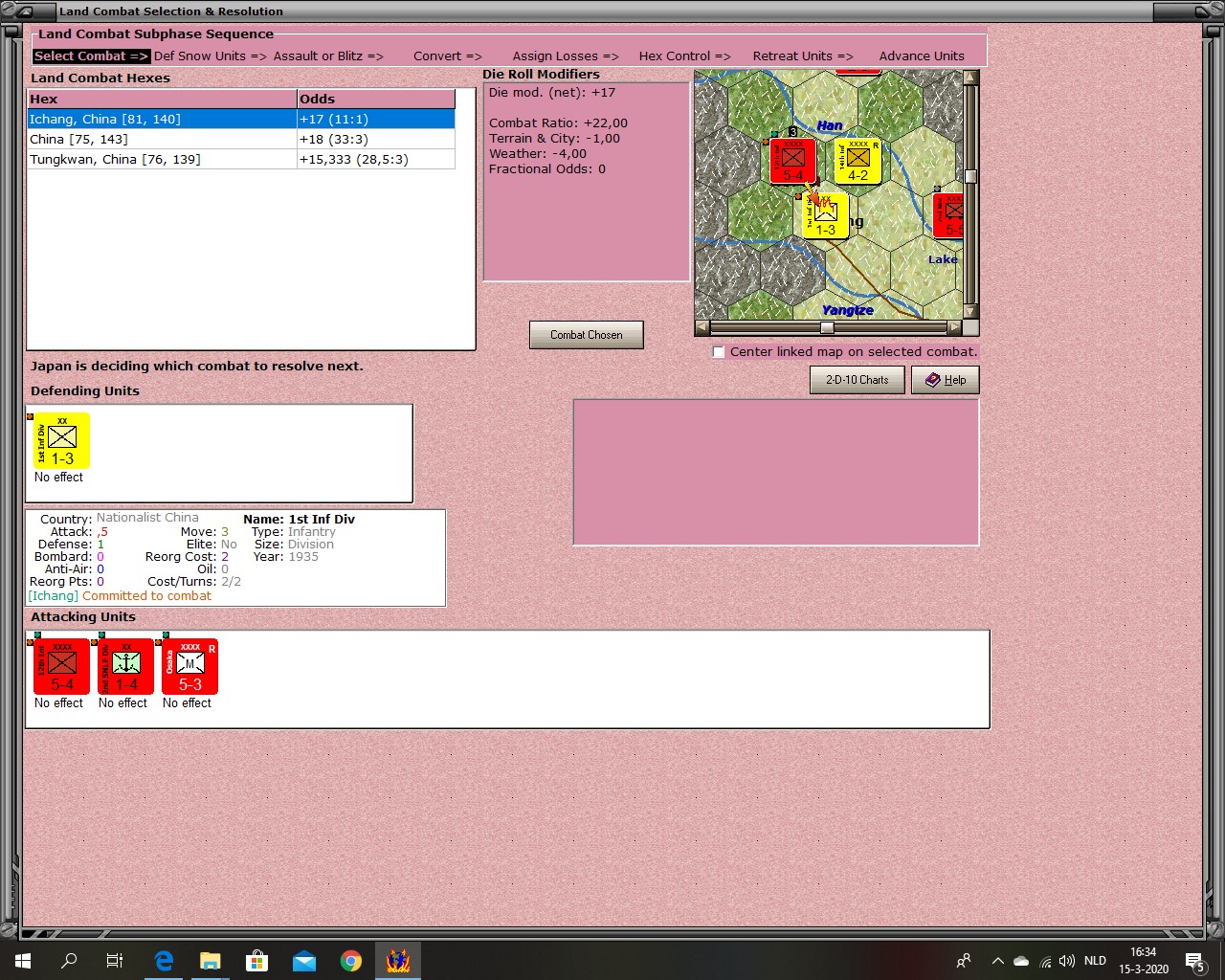Screen dimensions: 1225x980
Task: Click the map scroll down arrow
Action: coord(970,312)
